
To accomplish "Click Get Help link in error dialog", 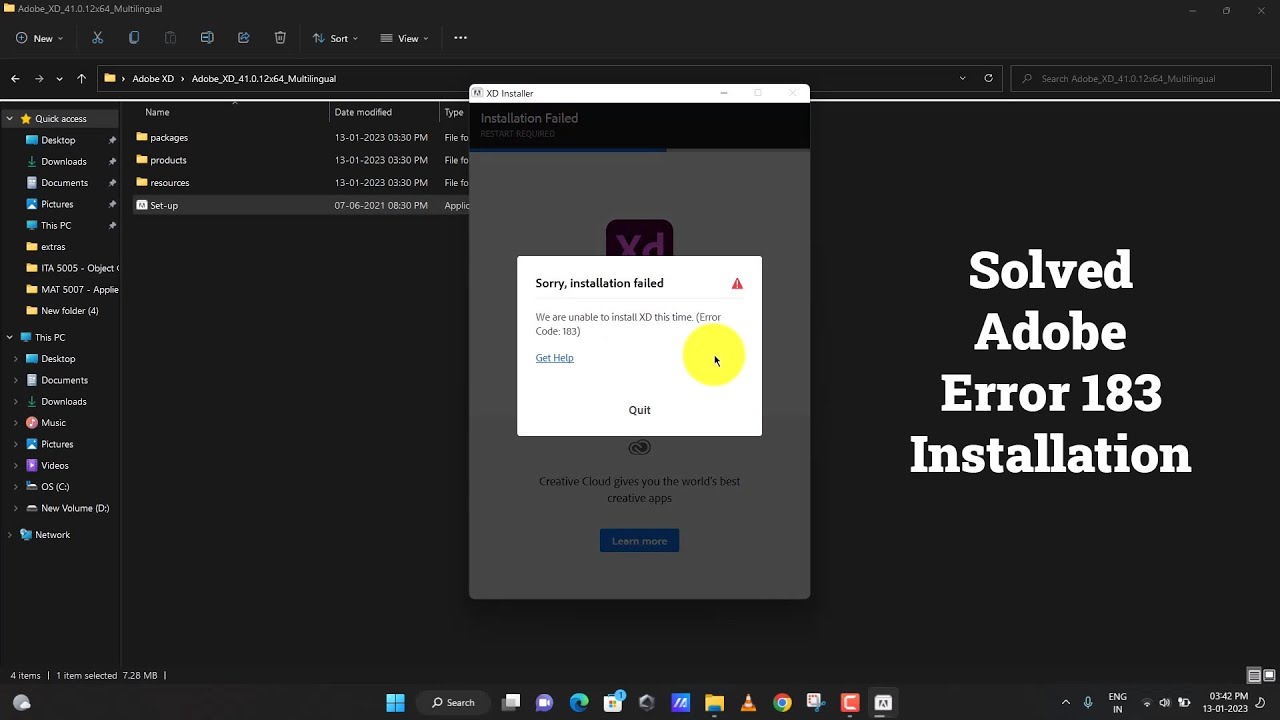I will click(x=554, y=358).
